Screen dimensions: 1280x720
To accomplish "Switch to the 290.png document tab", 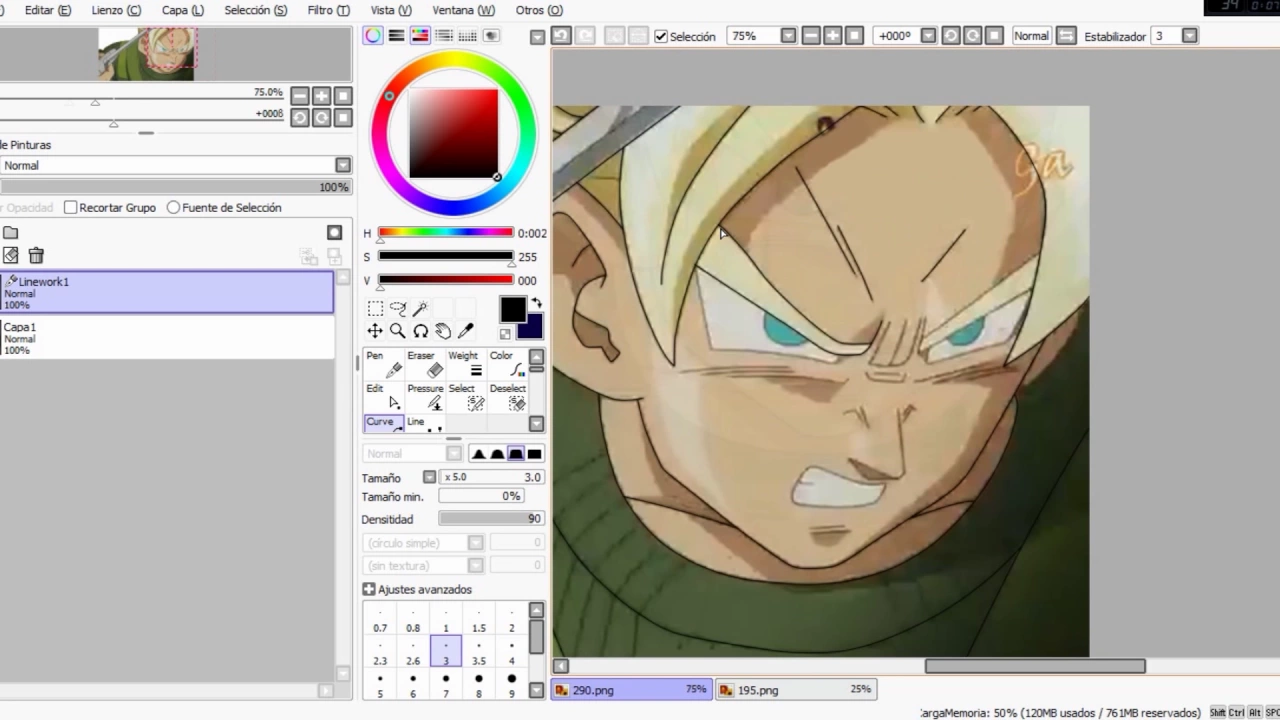I will (x=631, y=690).
